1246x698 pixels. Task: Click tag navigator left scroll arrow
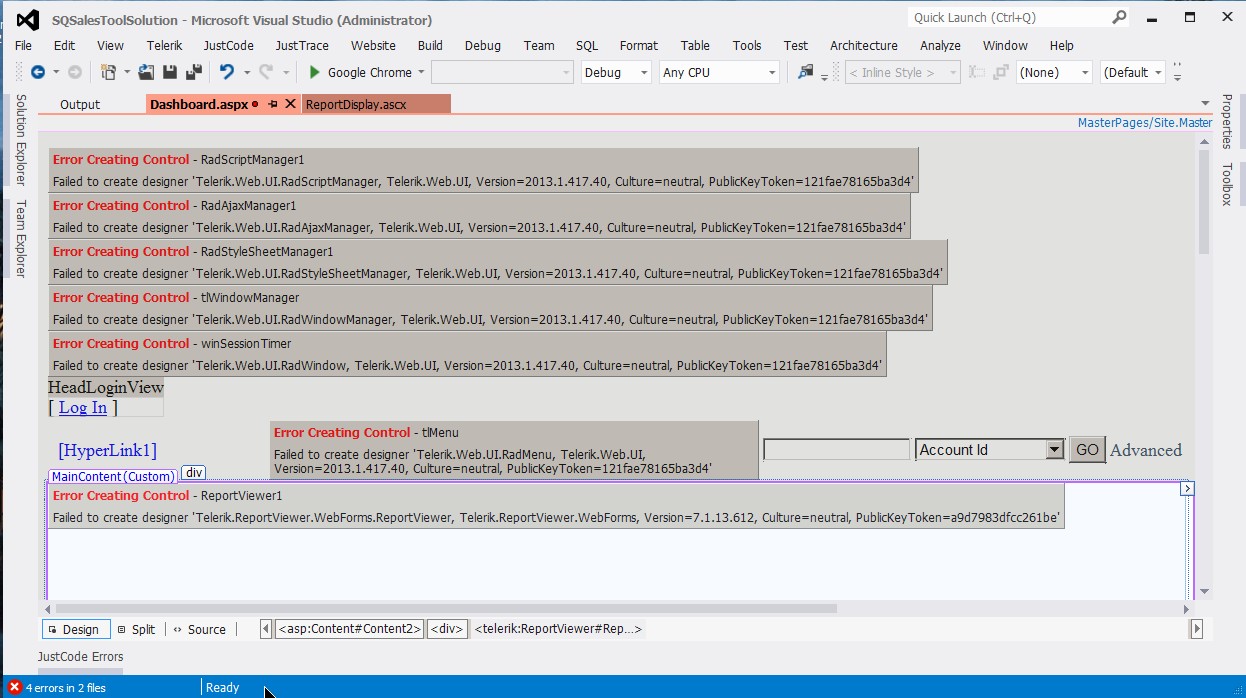(x=266, y=629)
